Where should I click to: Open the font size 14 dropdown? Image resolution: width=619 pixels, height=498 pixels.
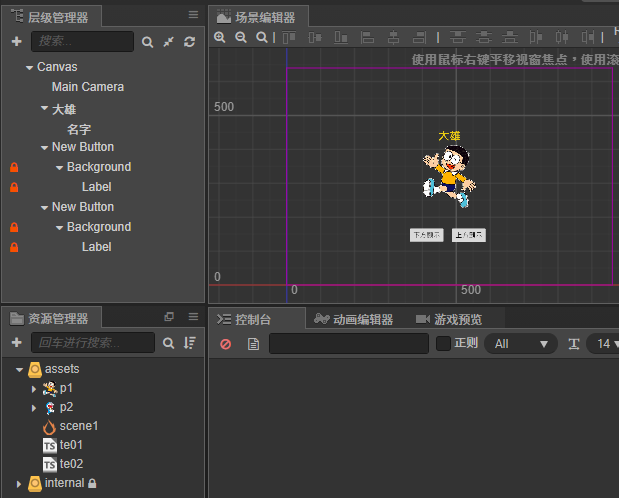tap(604, 344)
